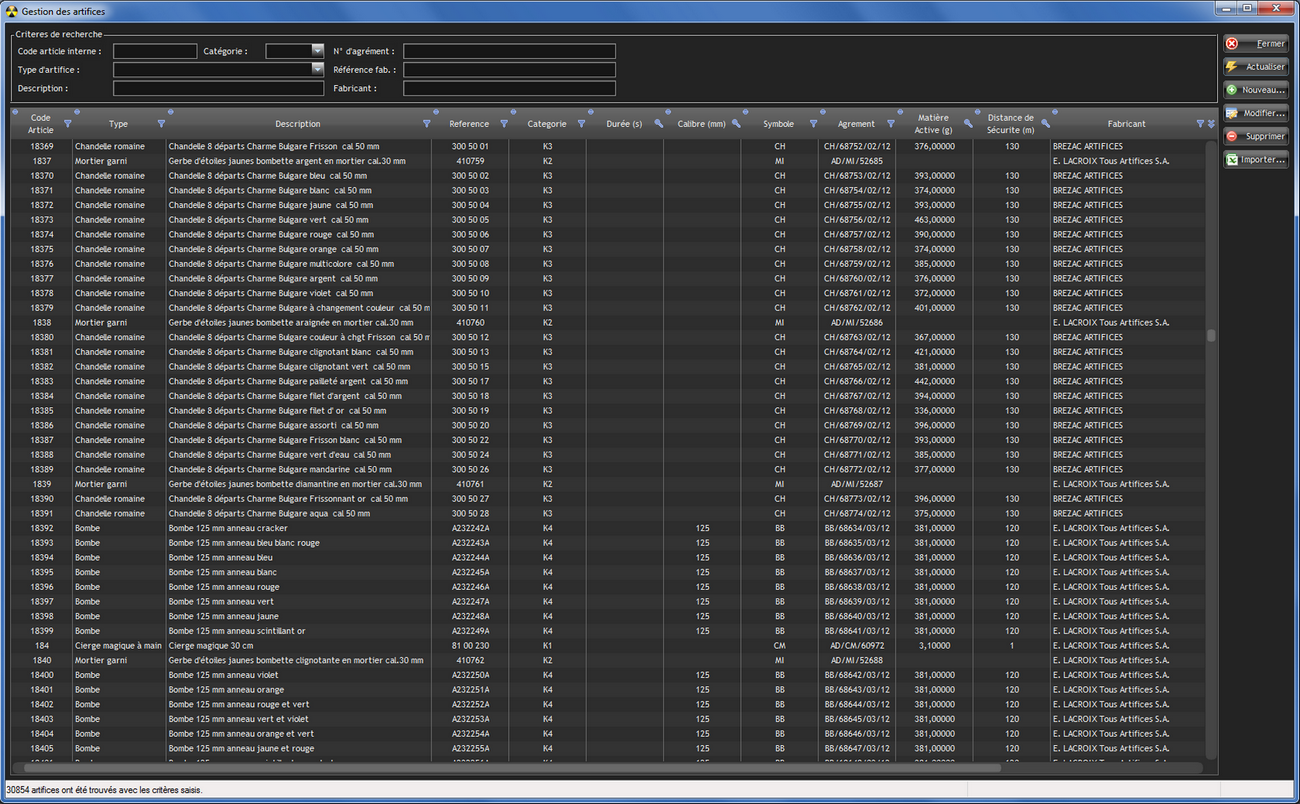Click the Distance de Sécurité search magnifier
The image size is (1300, 804).
(1045, 124)
